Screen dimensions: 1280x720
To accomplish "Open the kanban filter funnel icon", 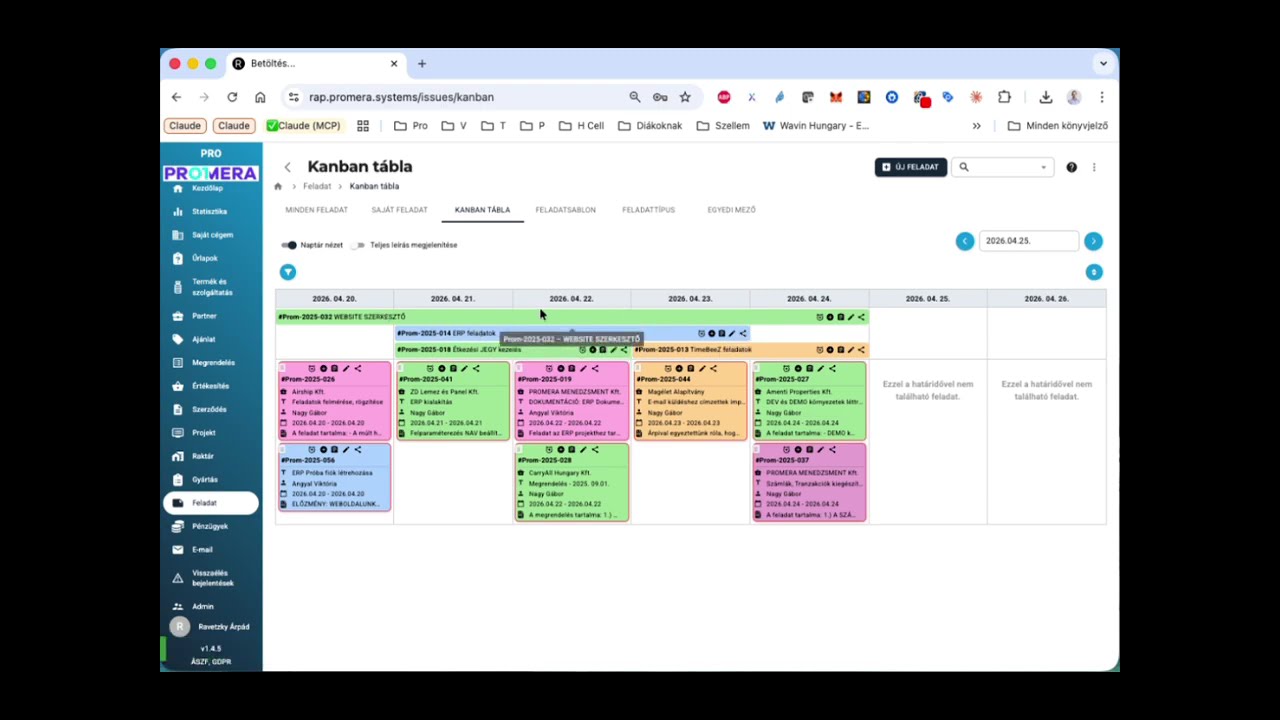I will click(x=288, y=272).
